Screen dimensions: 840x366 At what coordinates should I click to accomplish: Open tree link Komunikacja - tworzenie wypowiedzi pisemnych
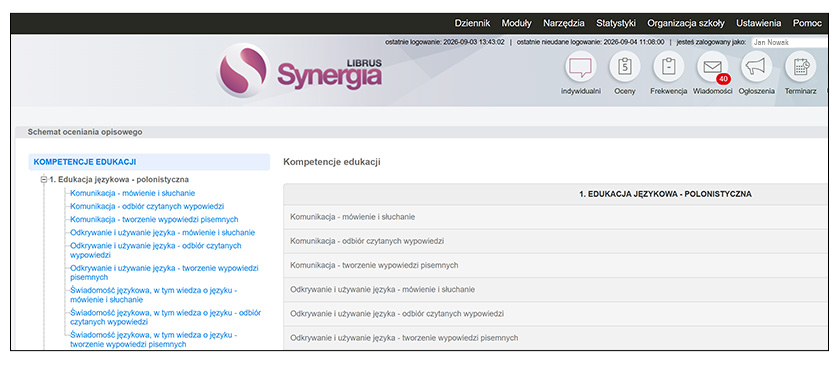[154, 220]
